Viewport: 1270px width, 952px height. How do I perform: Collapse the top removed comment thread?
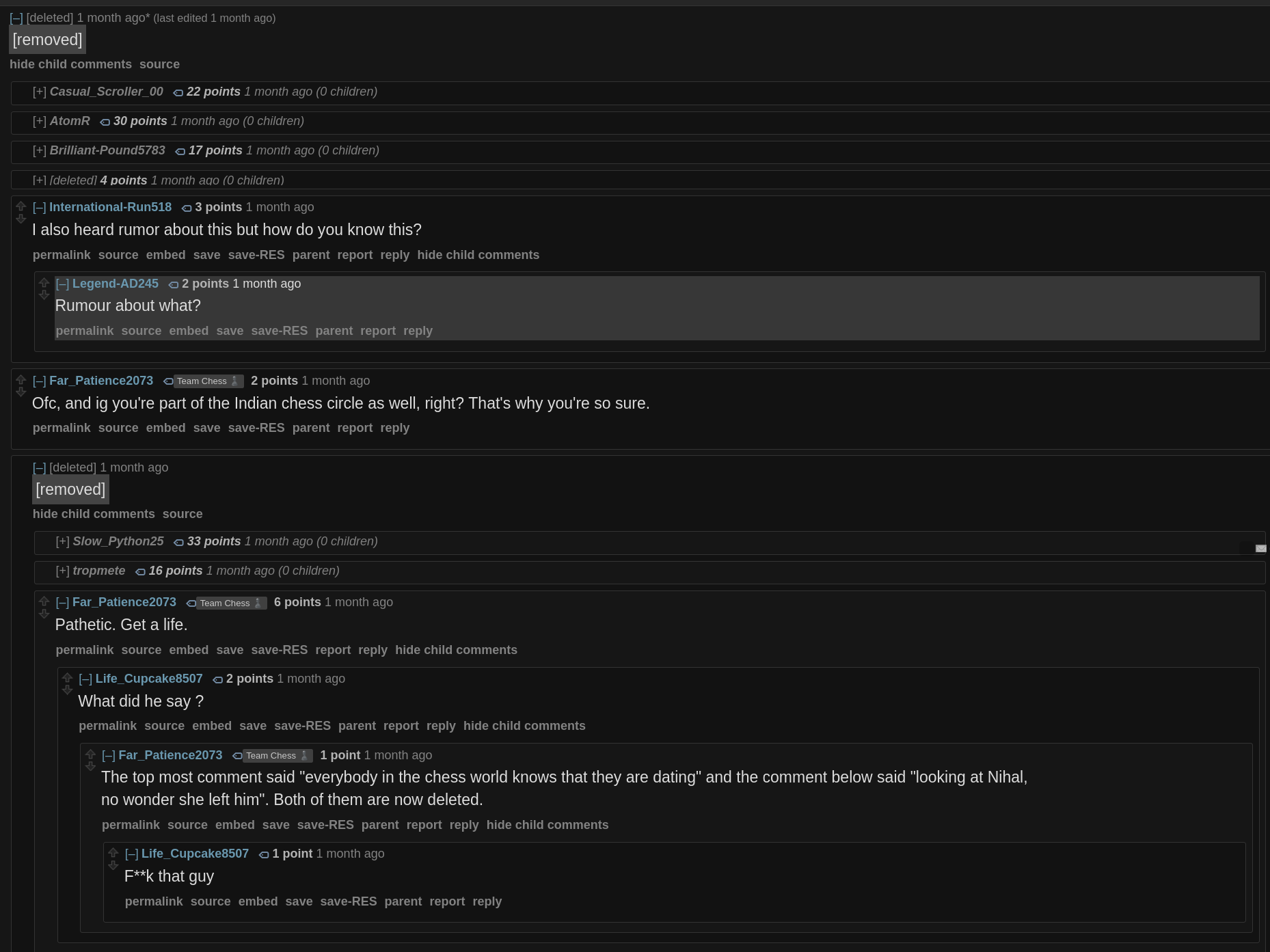pyautogui.click(x=16, y=18)
